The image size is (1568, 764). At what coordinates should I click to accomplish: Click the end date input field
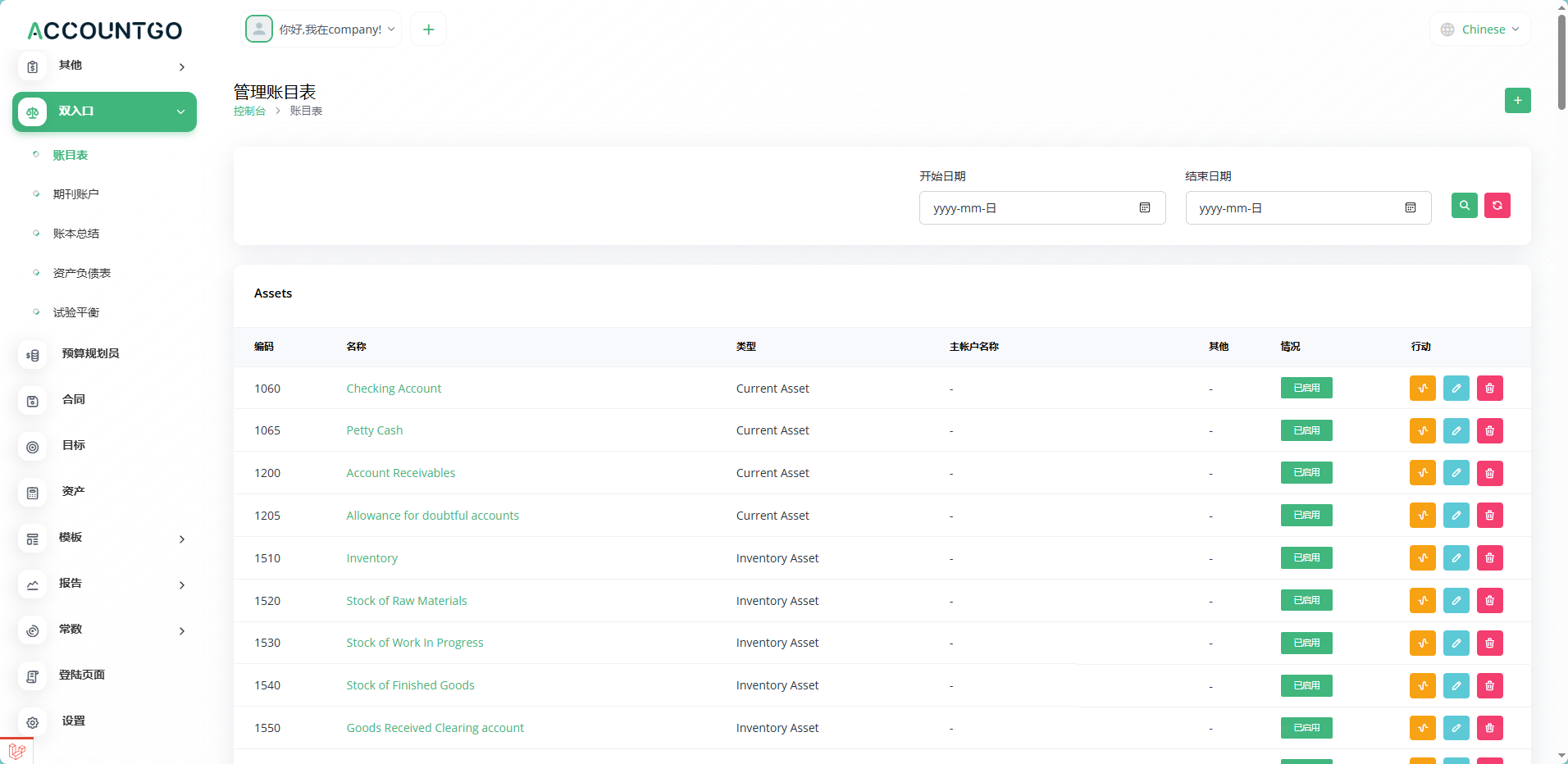click(1296, 208)
